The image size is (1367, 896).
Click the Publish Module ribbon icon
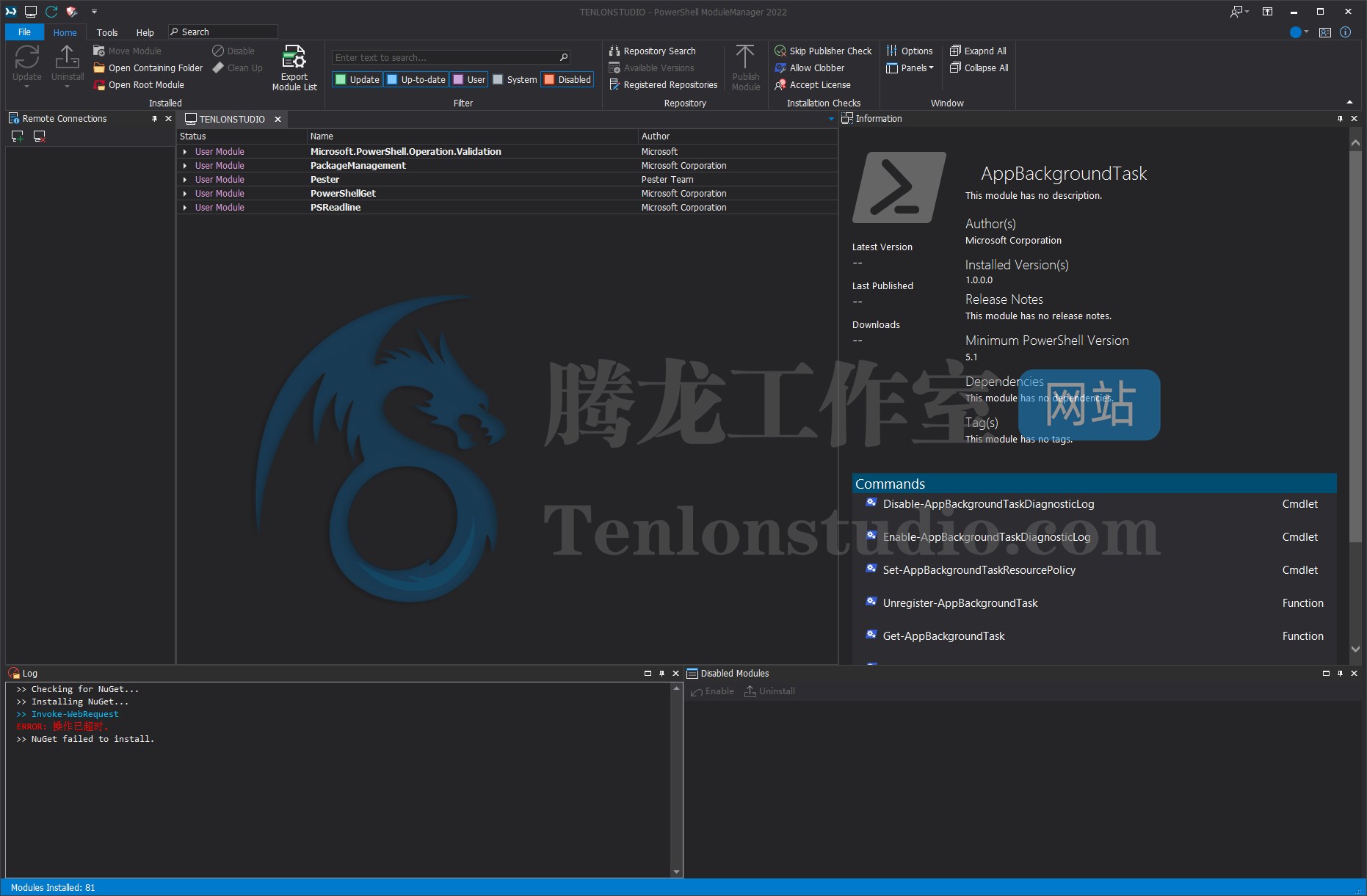pos(746,68)
